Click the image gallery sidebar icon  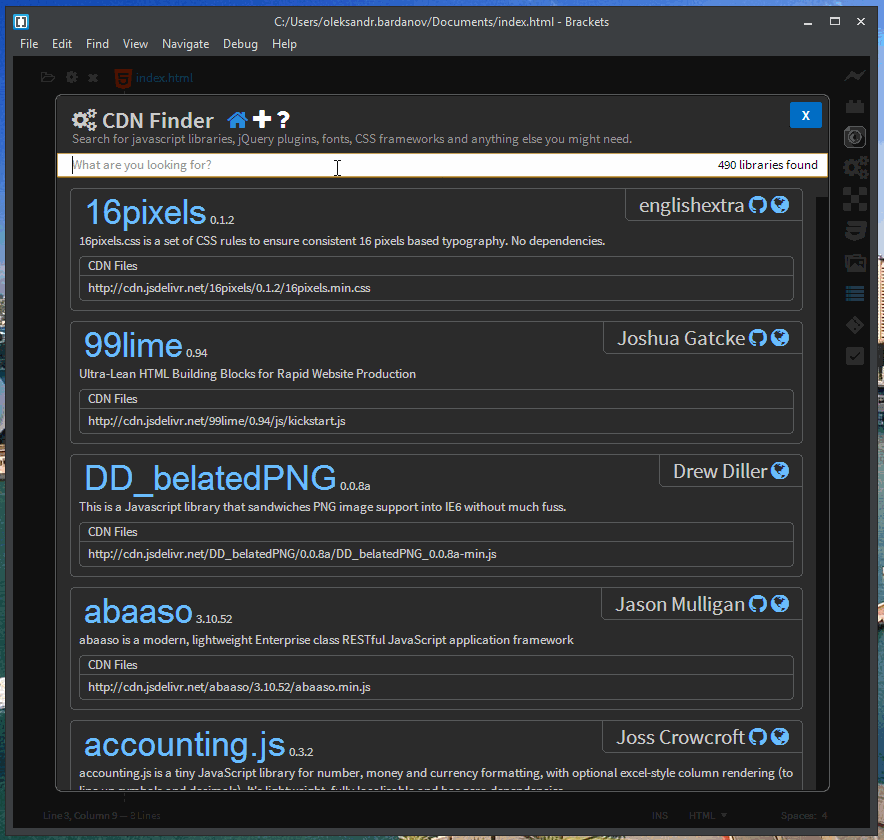pyautogui.click(x=855, y=263)
